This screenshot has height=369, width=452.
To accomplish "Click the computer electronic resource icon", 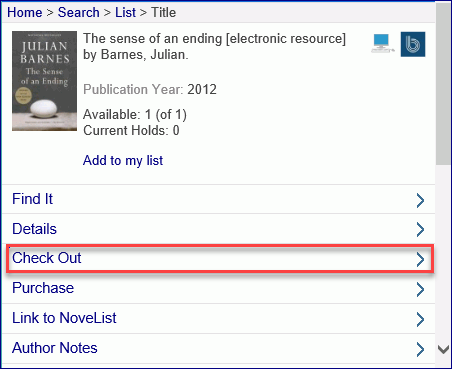I will (x=383, y=44).
